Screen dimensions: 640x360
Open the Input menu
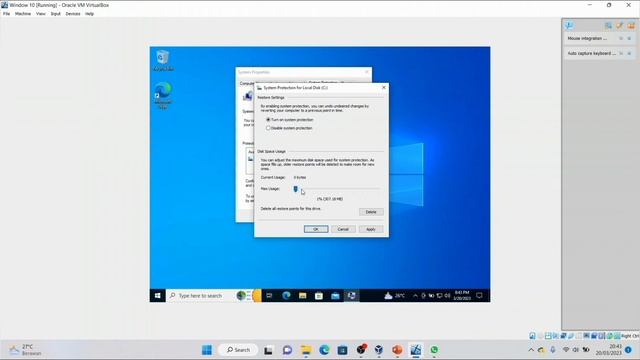click(x=56, y=13)
